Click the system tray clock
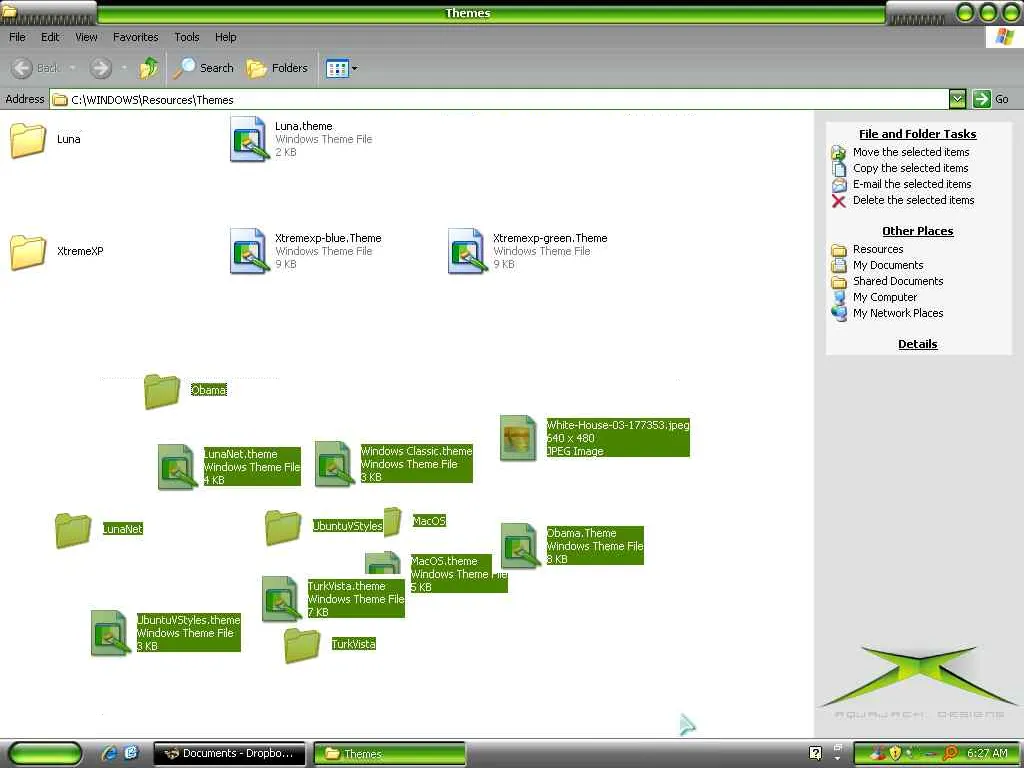This screenshot has width=1024, height=768. pyautogui.click(x=987, y=753)
